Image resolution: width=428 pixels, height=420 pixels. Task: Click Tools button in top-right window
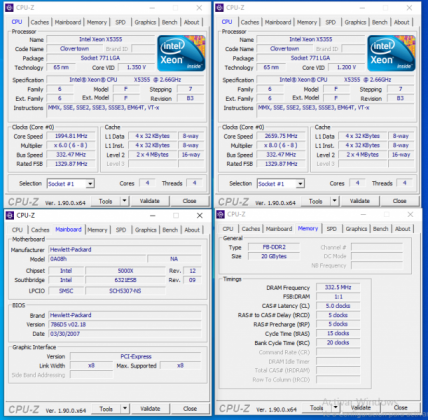click(315, 201)
